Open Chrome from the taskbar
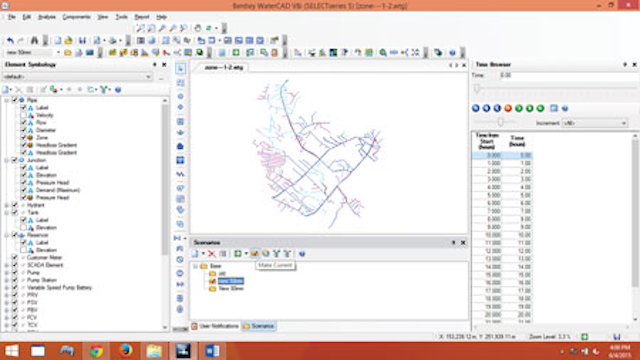The height and width of the screenshot is (360, 640). [96, 351]
